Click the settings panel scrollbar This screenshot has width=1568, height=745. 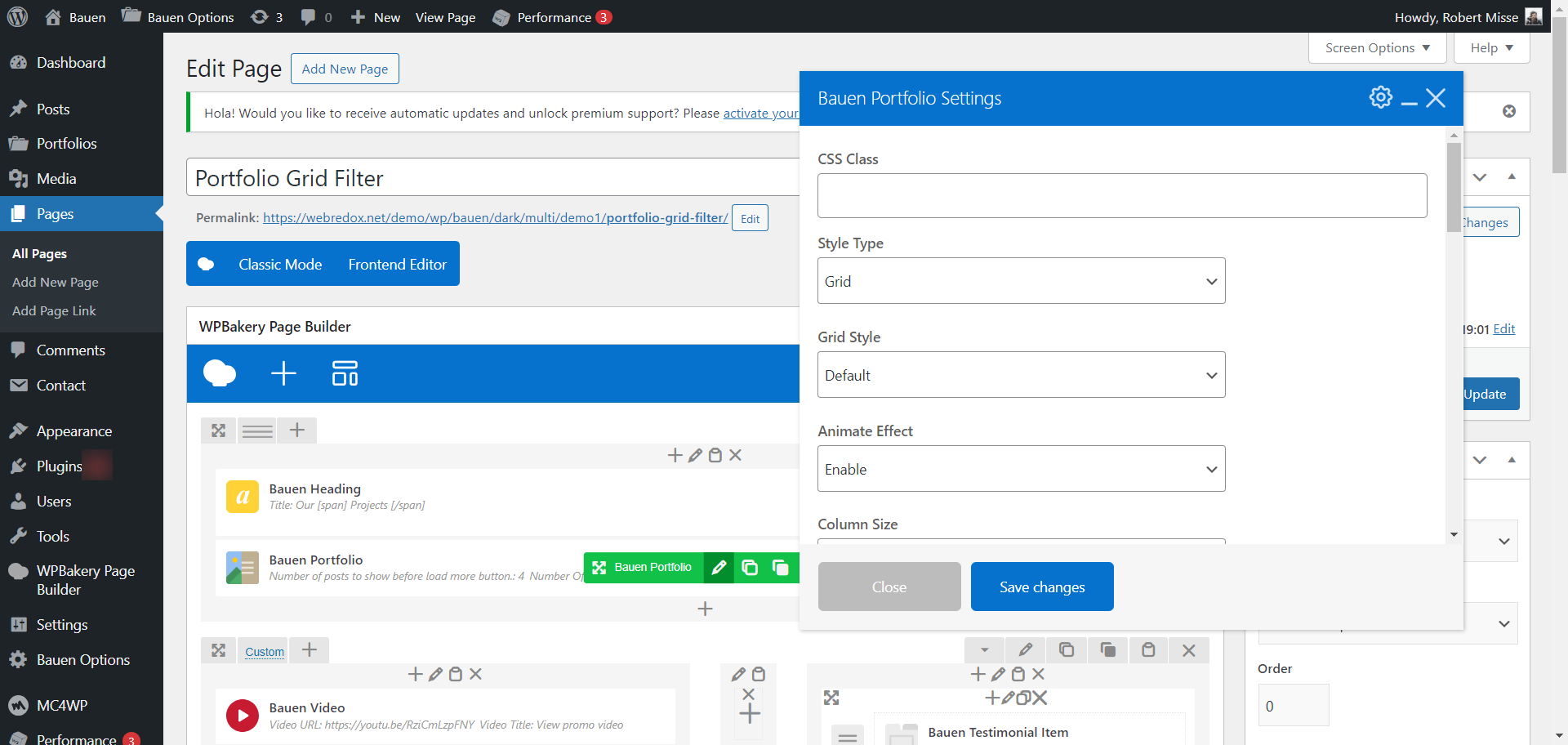pos(1454,187)
